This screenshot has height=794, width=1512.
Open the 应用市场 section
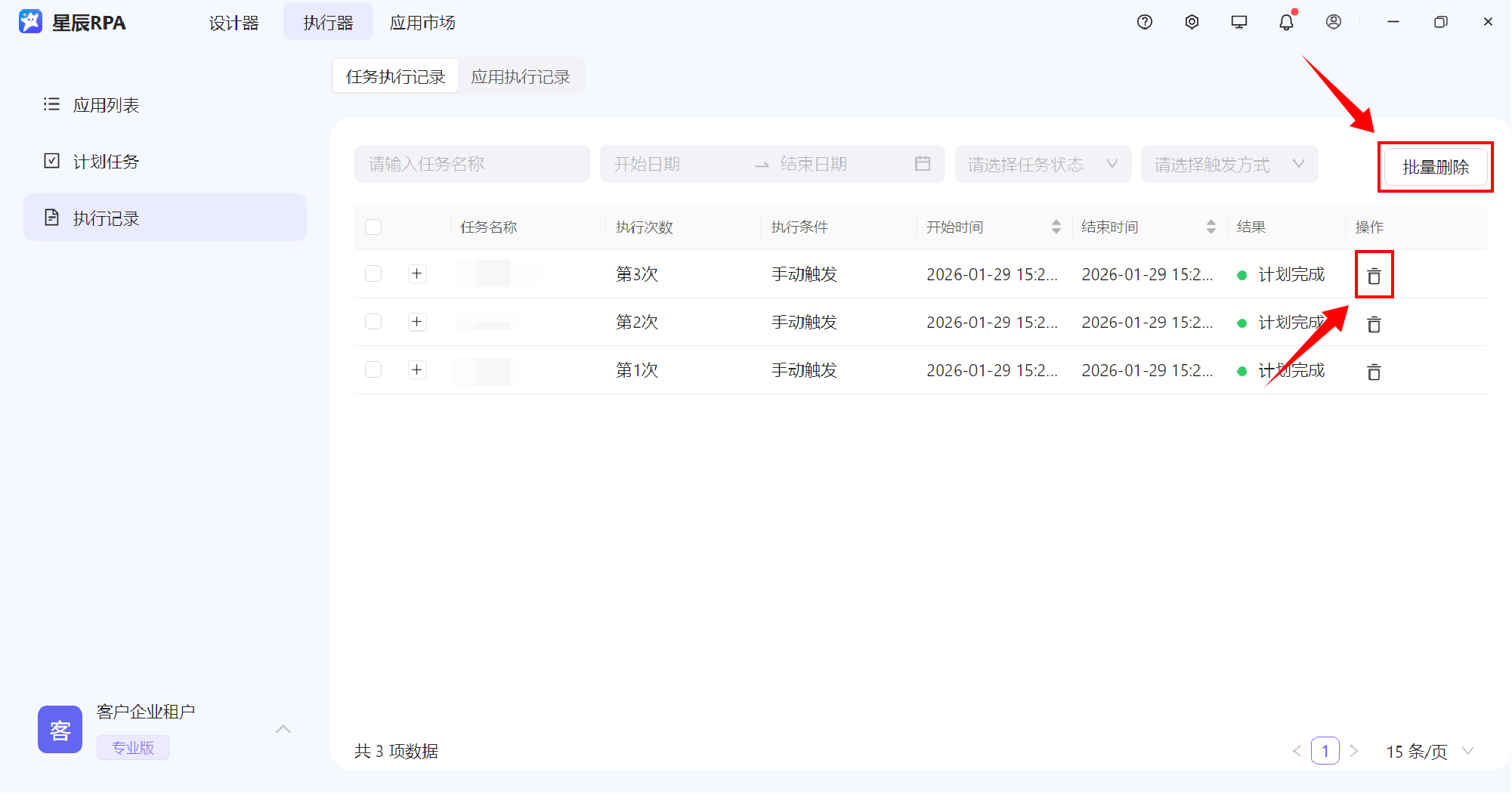pyautogui.click(x=422, y=22)
